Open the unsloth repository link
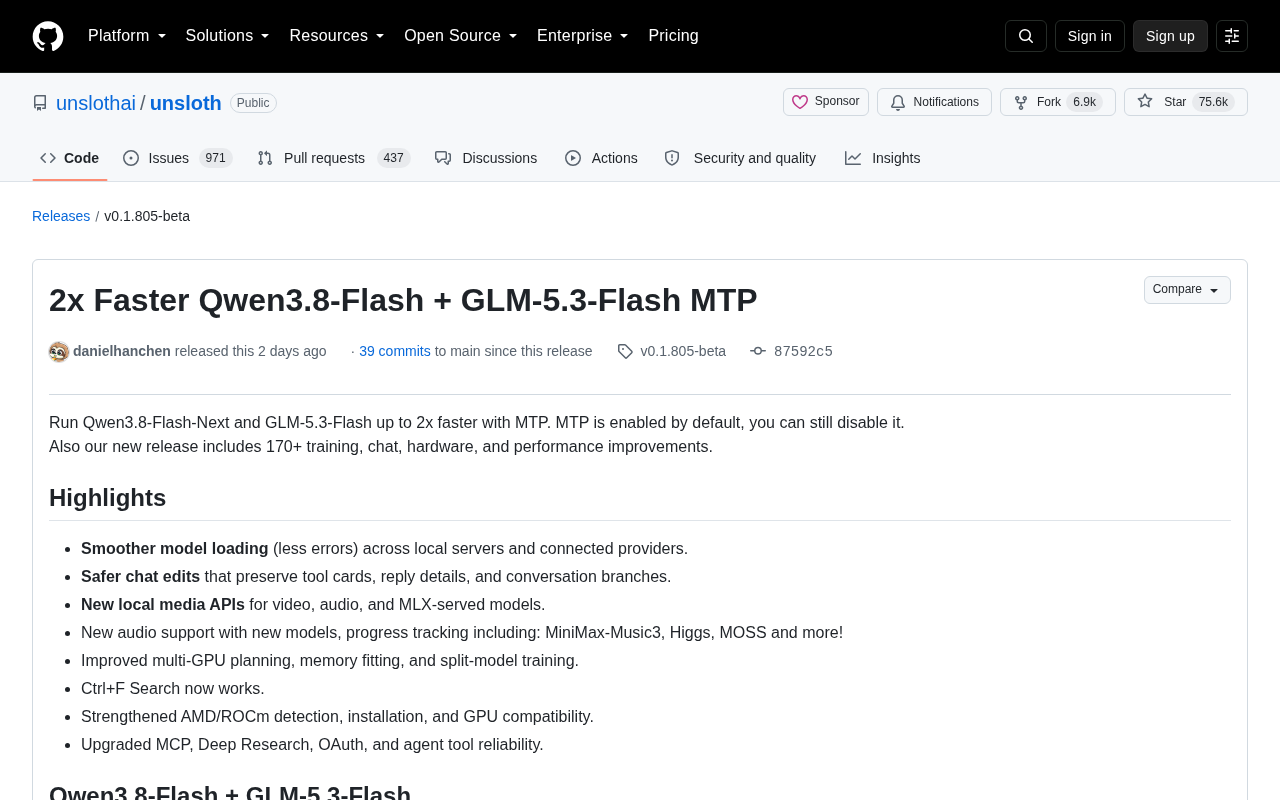1280x800 pixels. click(x=186, y=103)
